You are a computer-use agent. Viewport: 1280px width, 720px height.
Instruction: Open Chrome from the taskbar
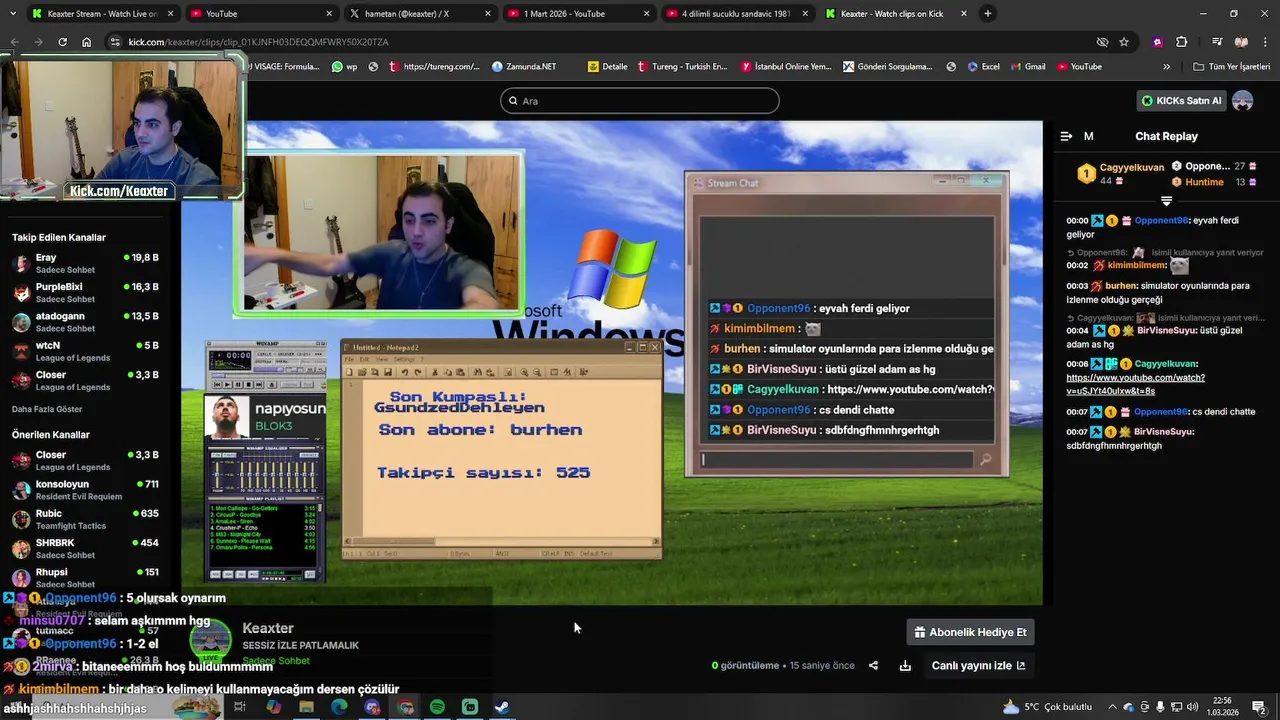(x=405, y=707)
